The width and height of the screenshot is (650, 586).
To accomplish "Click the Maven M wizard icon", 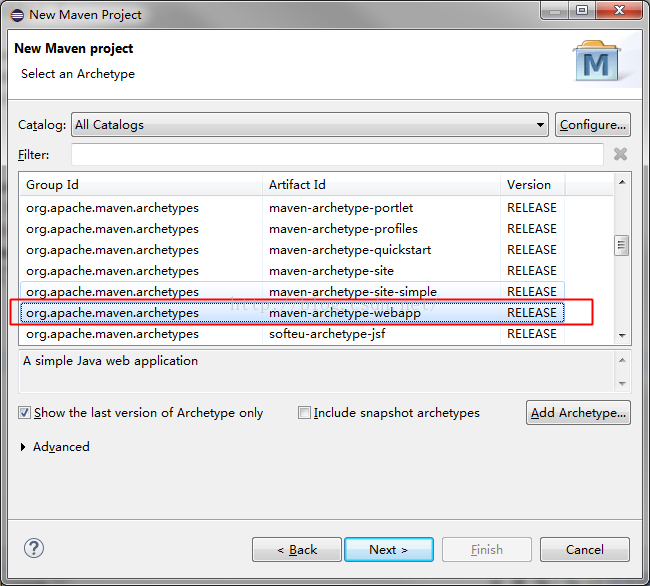I will [596, 61].
